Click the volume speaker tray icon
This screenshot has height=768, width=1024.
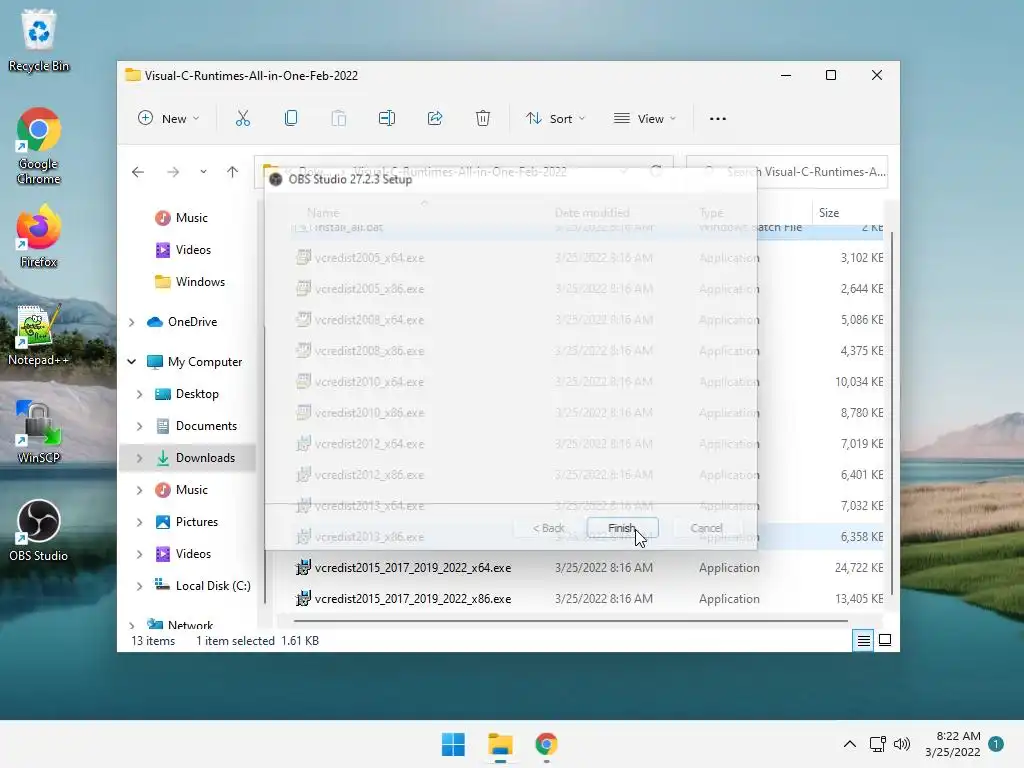tap(902, 744)
